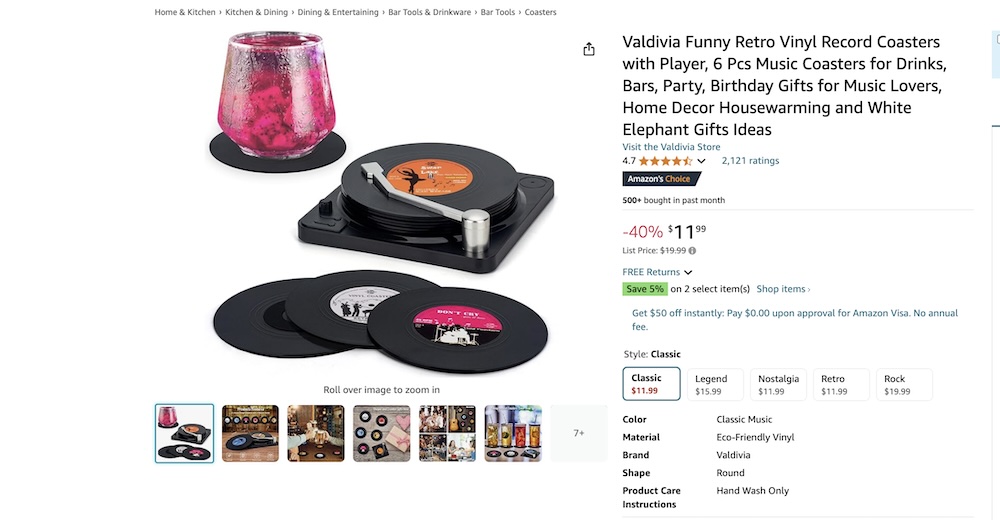
Task: Select the Classic style option
Action: click(651, 384)
